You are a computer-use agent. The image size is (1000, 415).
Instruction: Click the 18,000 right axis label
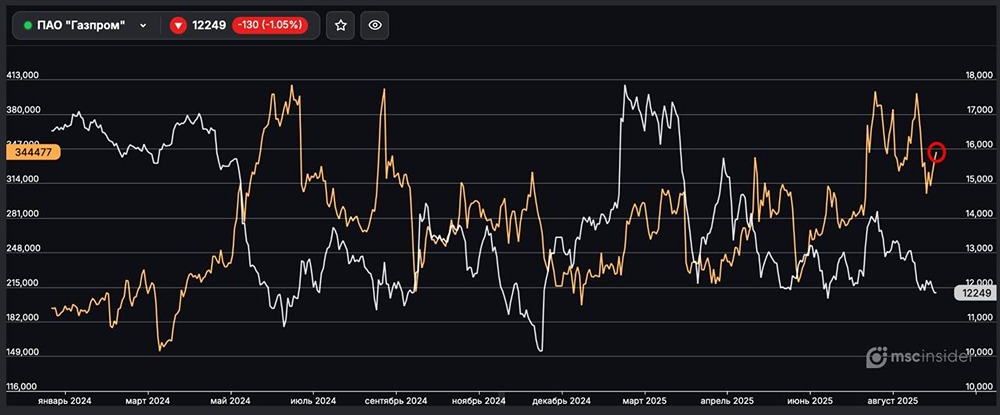pos(976,75)
